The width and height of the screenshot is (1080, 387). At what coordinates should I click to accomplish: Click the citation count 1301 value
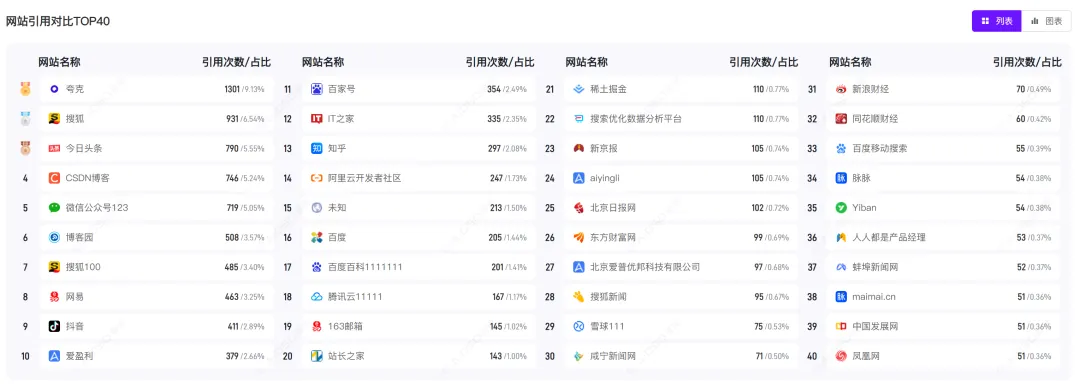[231, 89]
